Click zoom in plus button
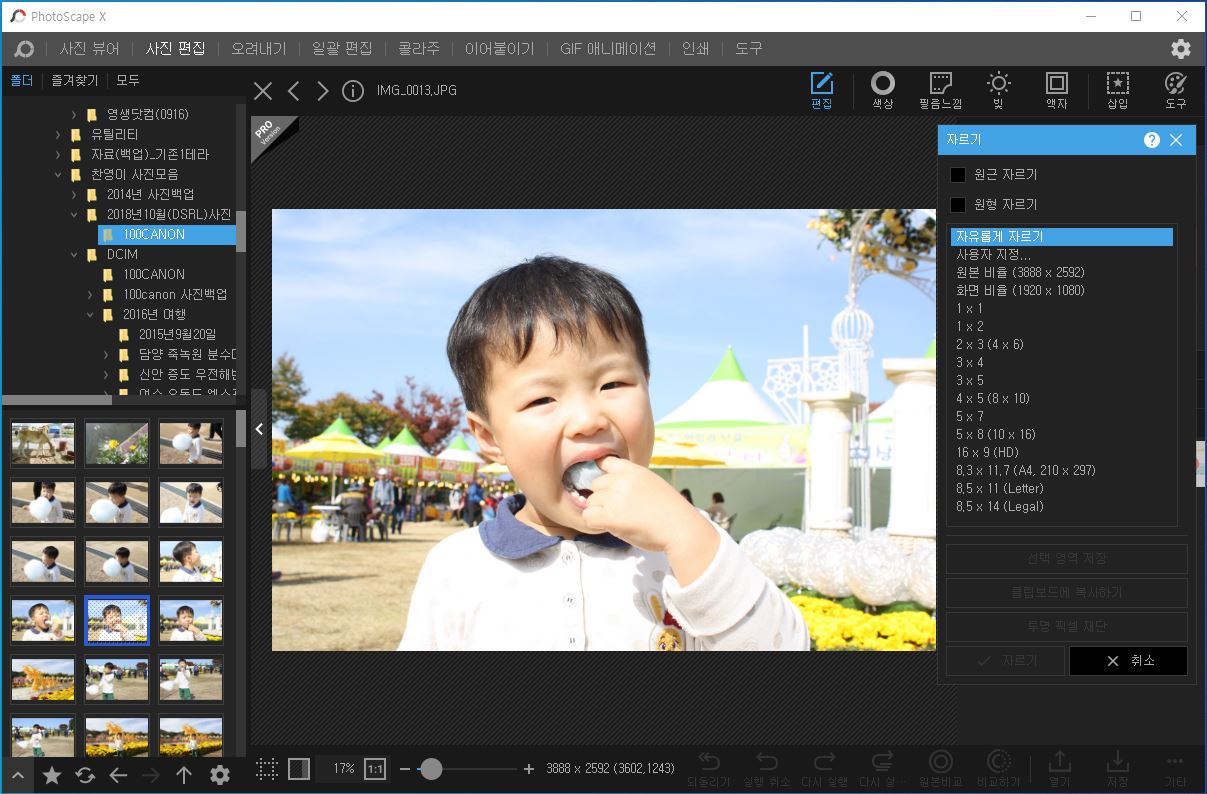The height and width of the screenshot is (794, 1207). (x=529, y=769)
